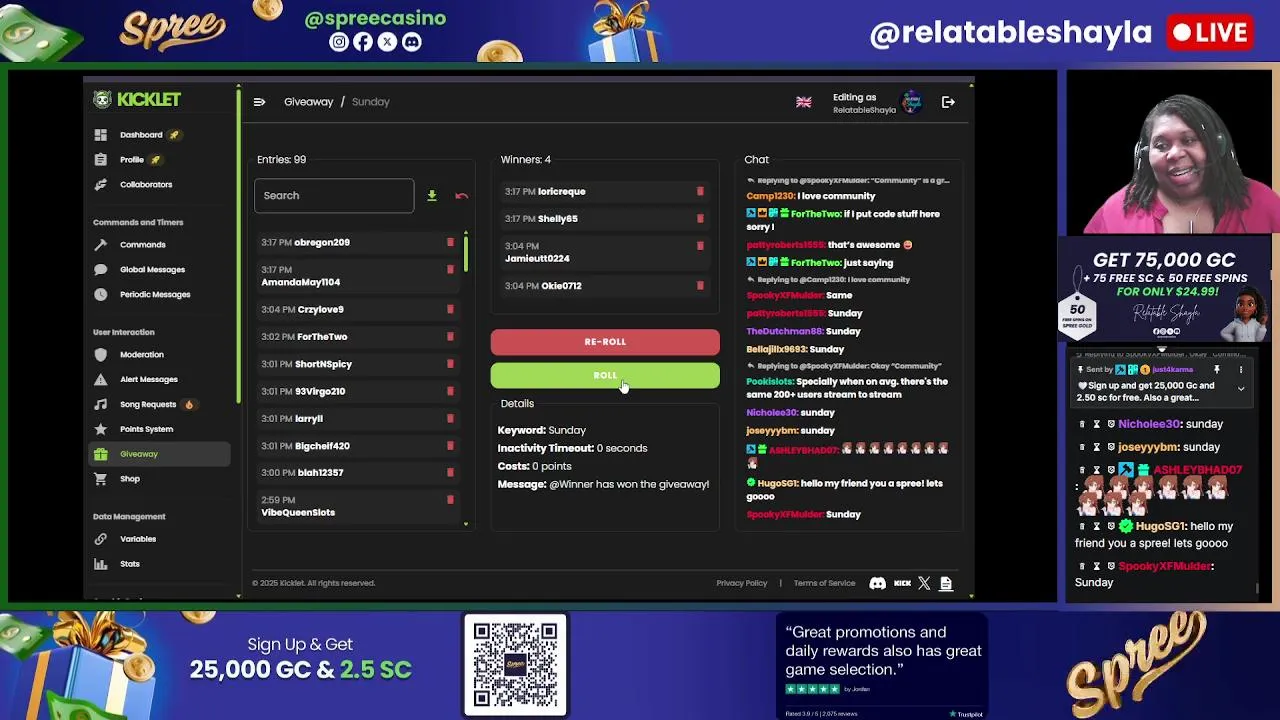Delete entry 93Virgo210
The image size is (1280, 720).
pyautogui.click(x=450, y=391)
